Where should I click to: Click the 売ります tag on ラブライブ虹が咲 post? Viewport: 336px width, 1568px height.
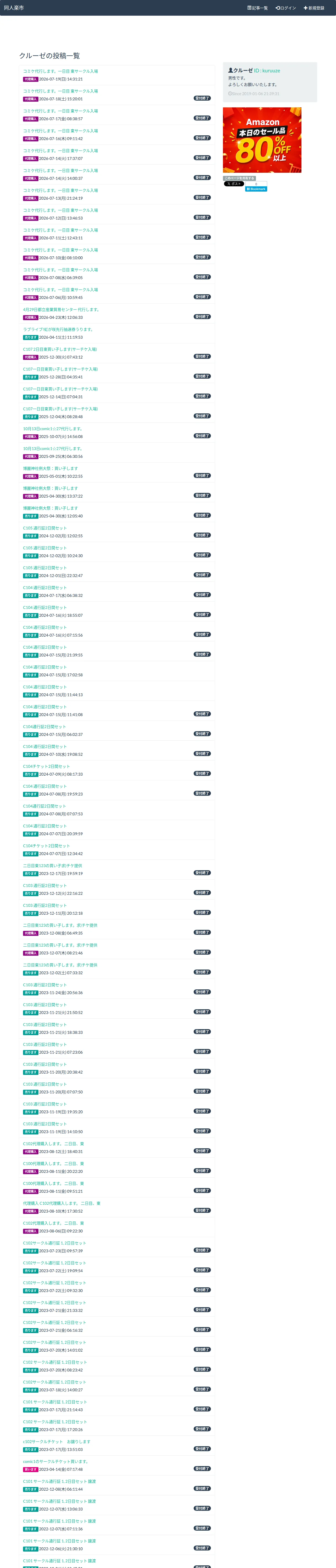[x=31, y=337]
